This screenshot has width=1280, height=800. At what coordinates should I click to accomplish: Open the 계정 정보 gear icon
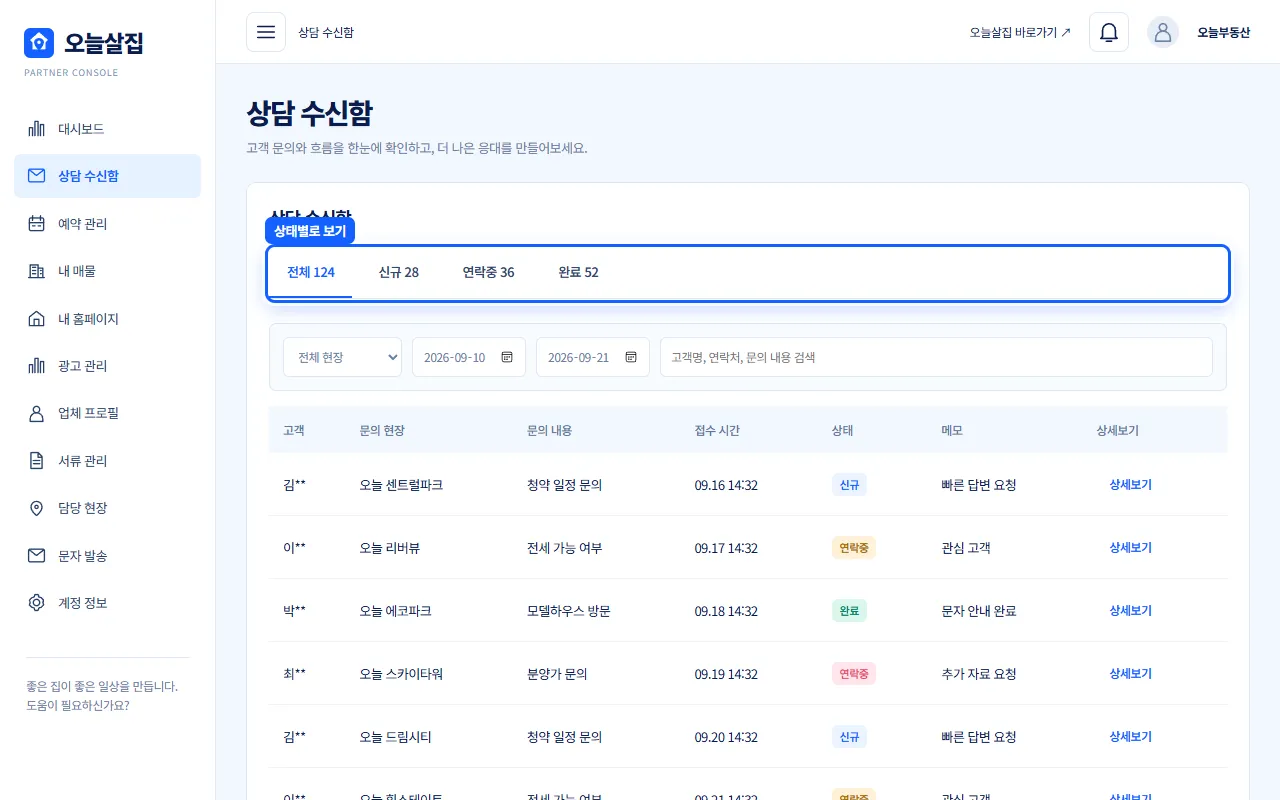click(37, 603)
